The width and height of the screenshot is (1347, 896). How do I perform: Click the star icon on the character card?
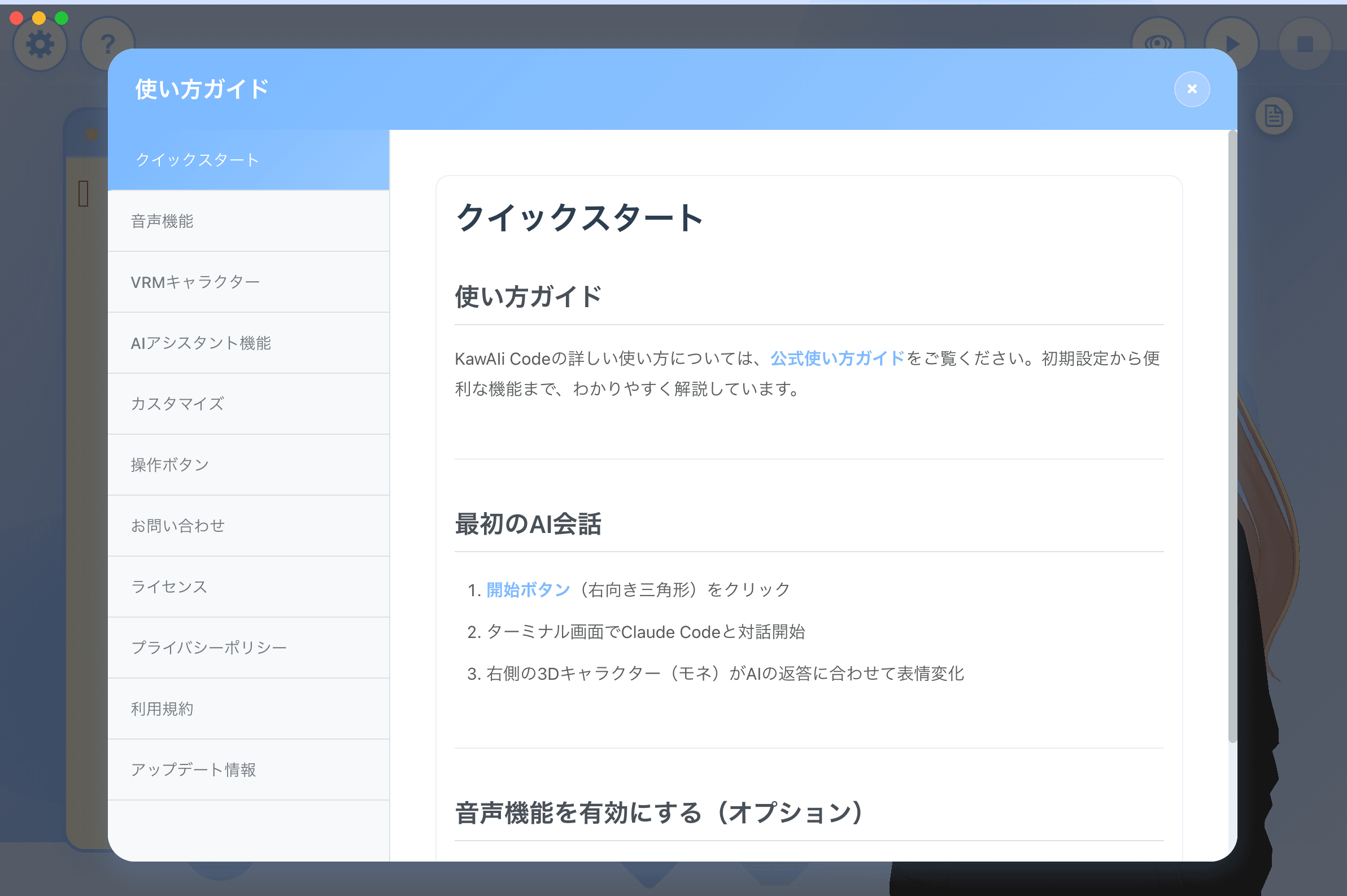(91, 133)
